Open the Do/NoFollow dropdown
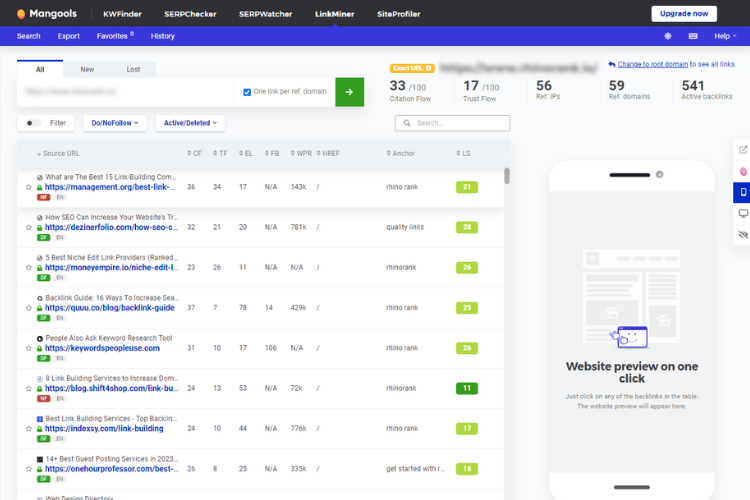This screenshot has height=500, width=750. pos(115,123)
